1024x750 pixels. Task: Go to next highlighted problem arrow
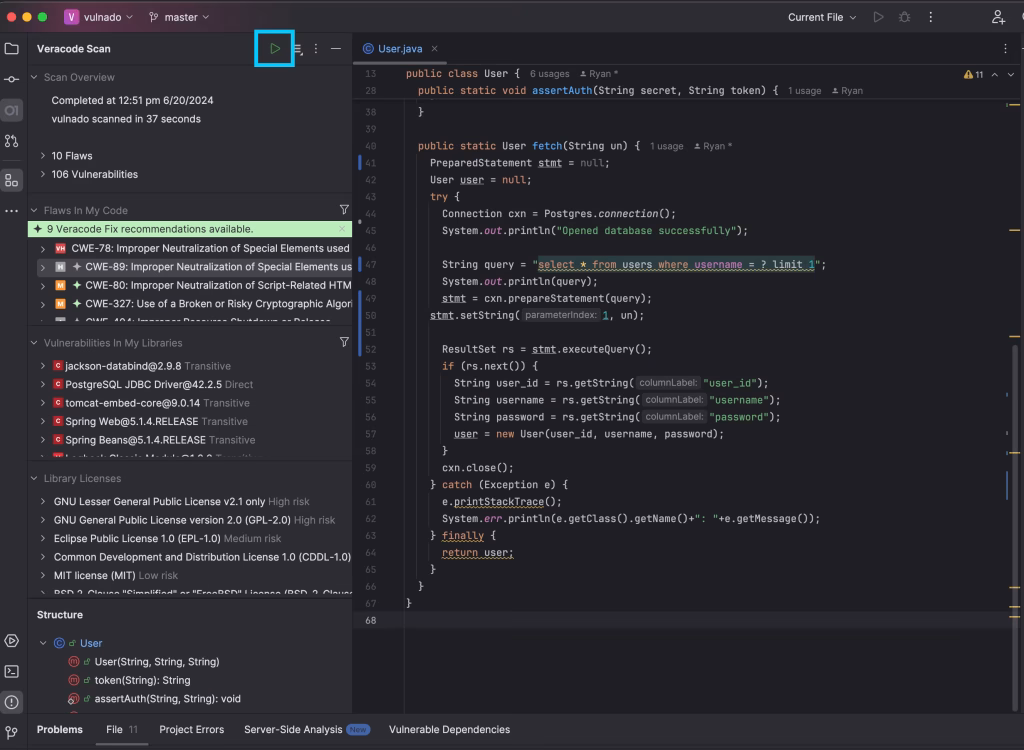pos(1011,74)
